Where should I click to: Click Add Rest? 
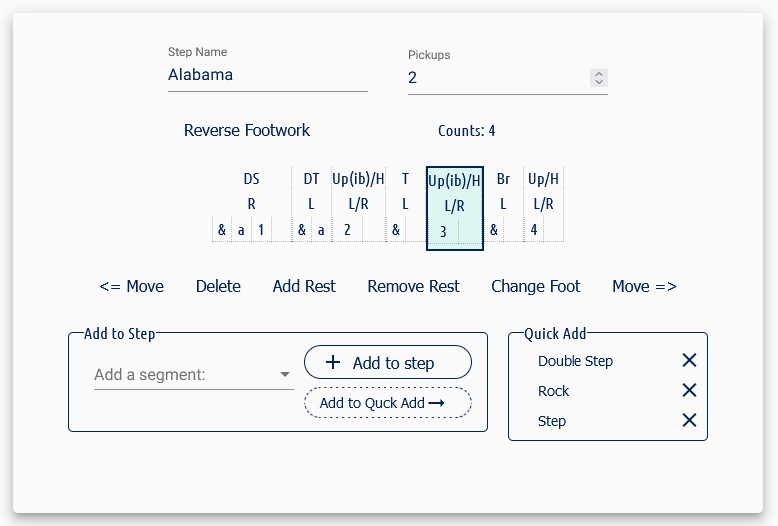click(x=304, y=286)
